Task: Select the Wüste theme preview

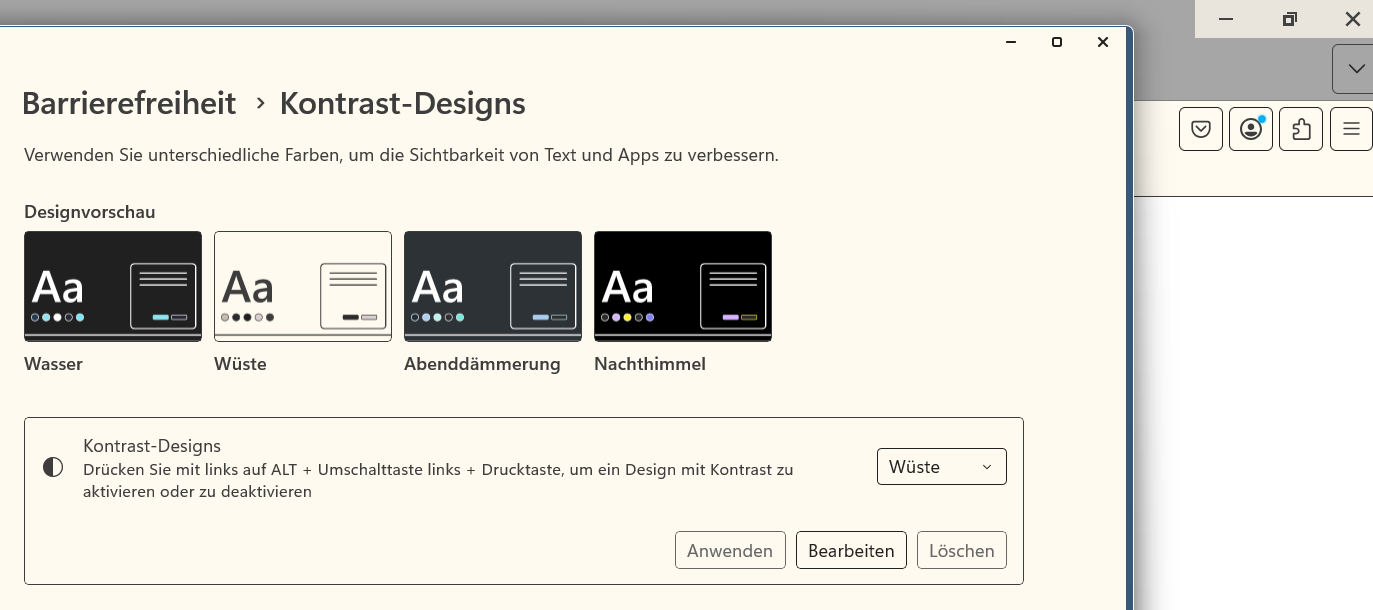Action: point(303,286)
